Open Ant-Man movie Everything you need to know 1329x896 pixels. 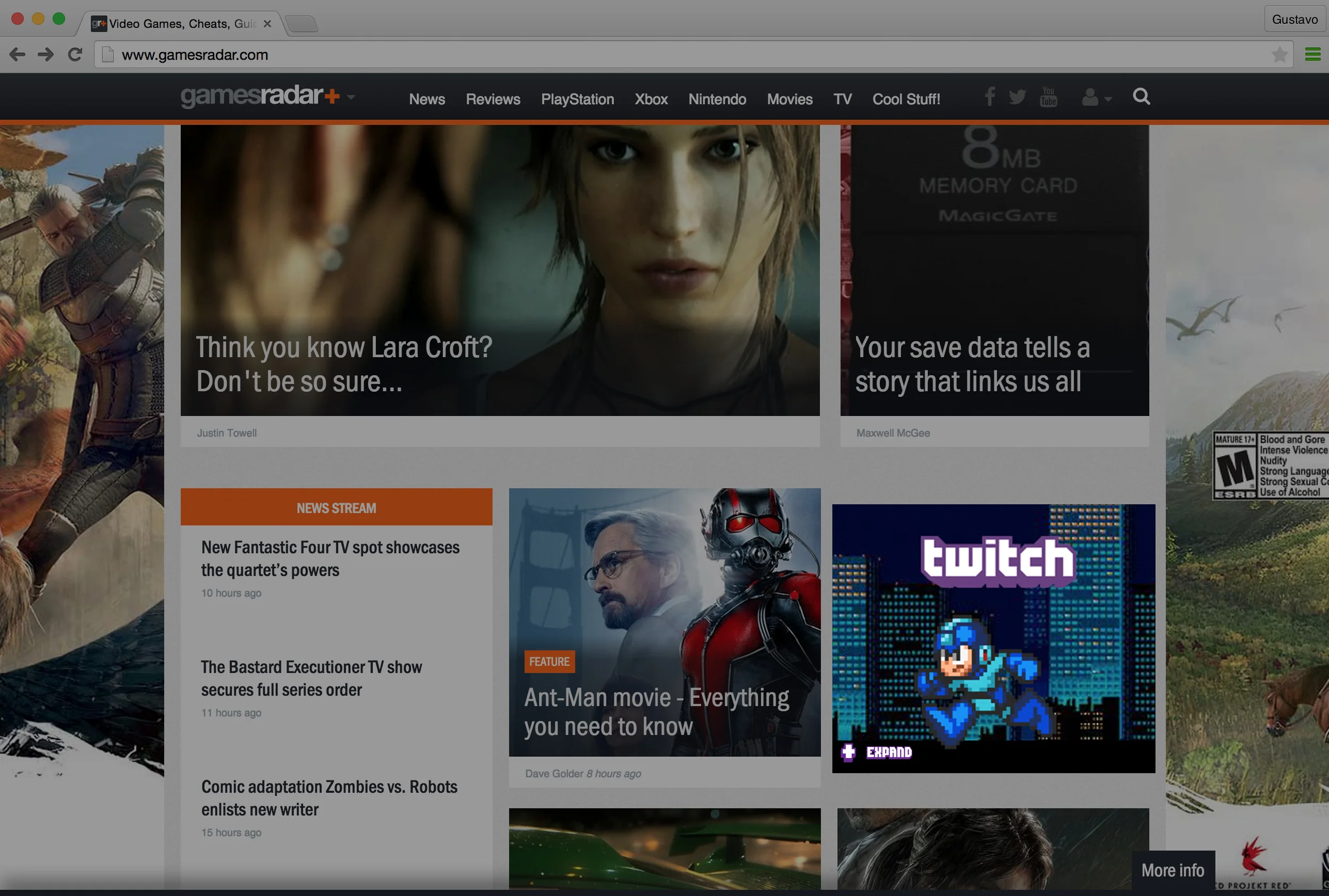657,712
